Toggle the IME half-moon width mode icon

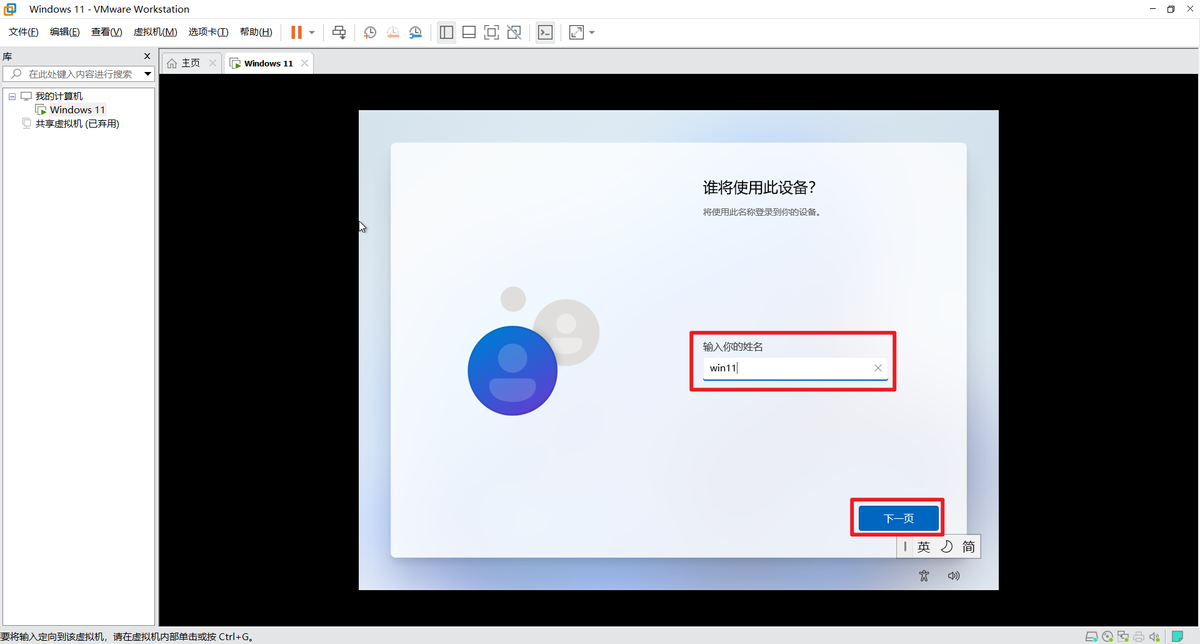click(947, 547)
